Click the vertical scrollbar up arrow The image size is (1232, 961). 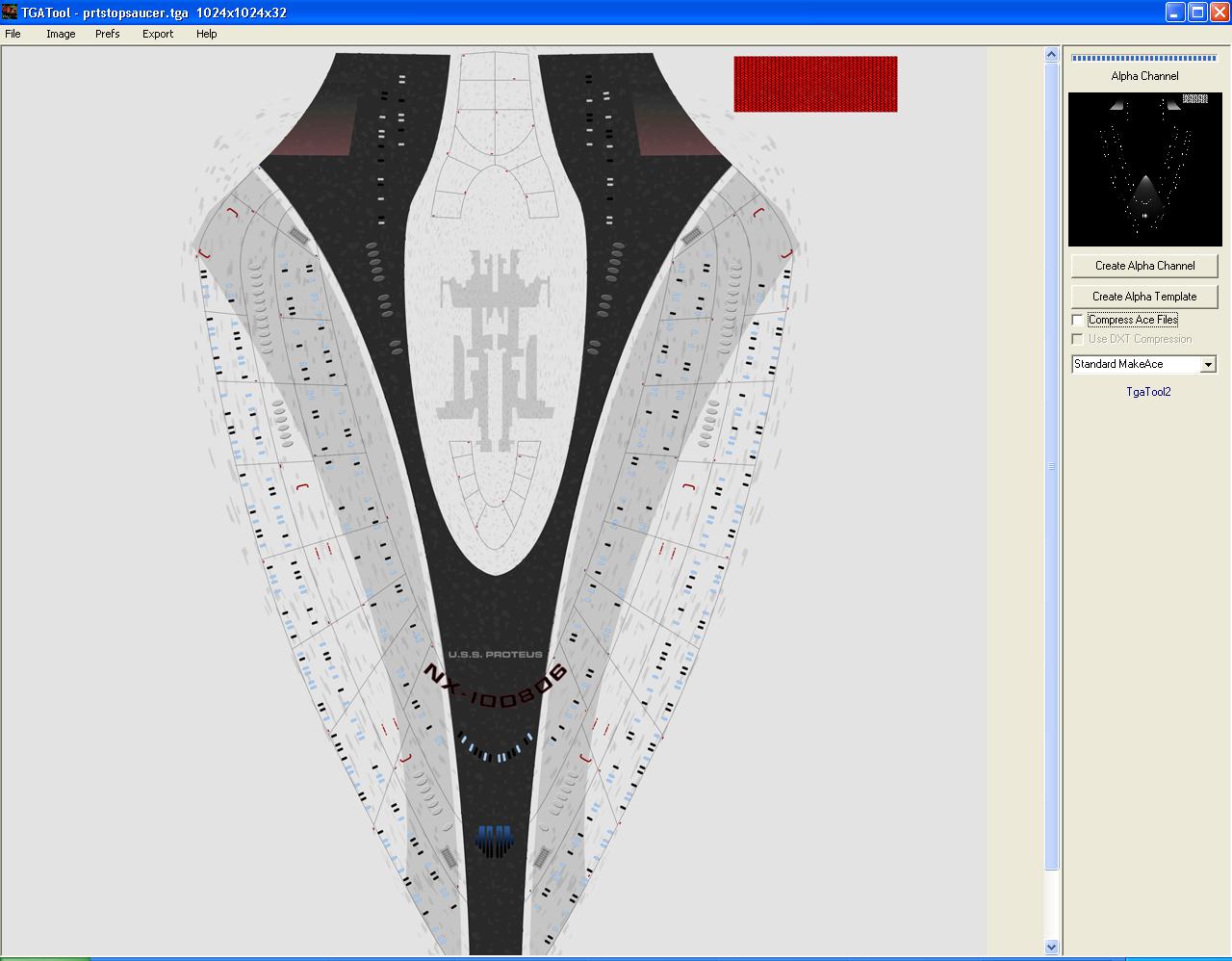tap(1051, 56)
